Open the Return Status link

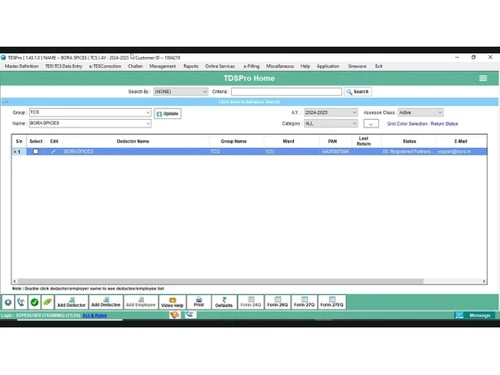[444, 124]
